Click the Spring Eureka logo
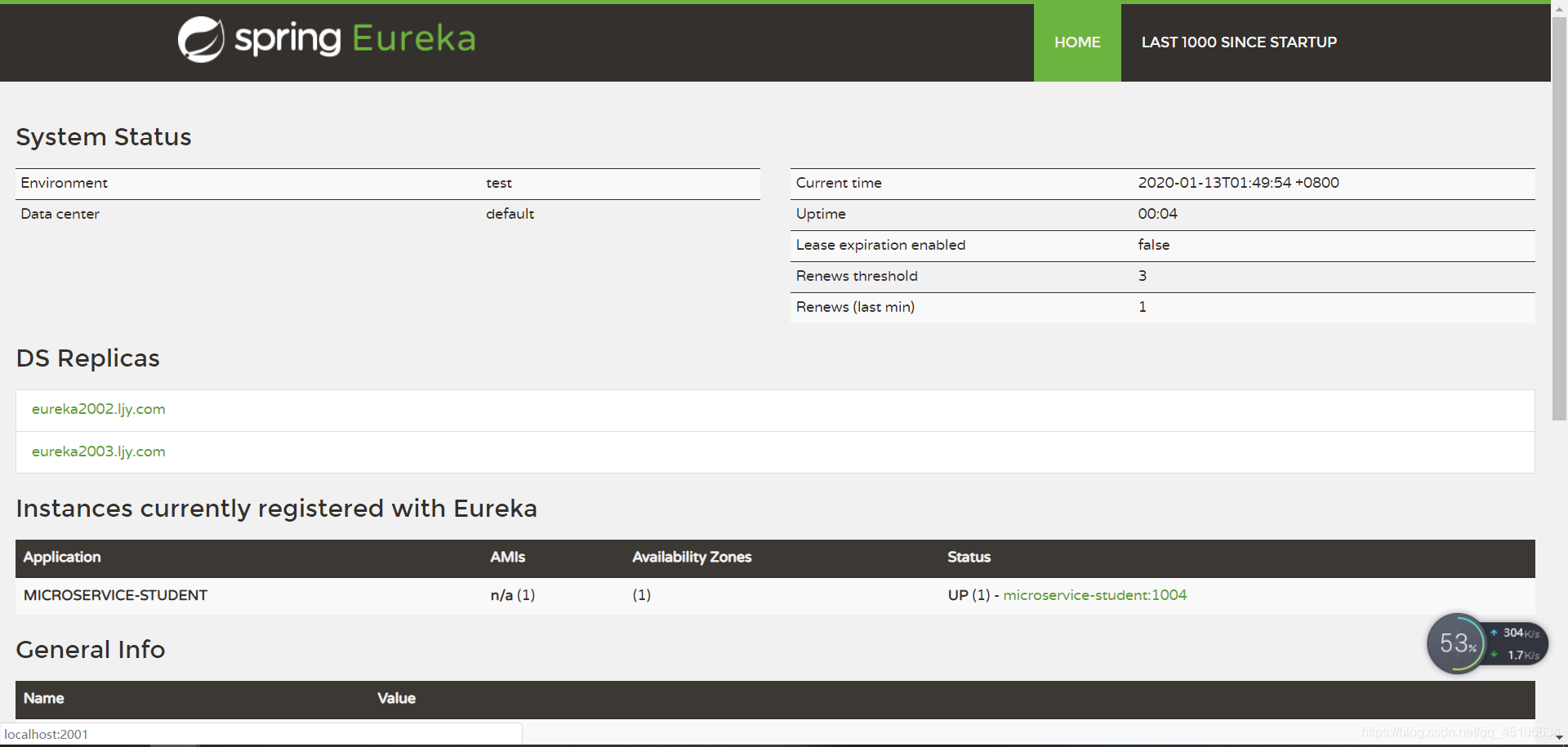 point(327,39)
